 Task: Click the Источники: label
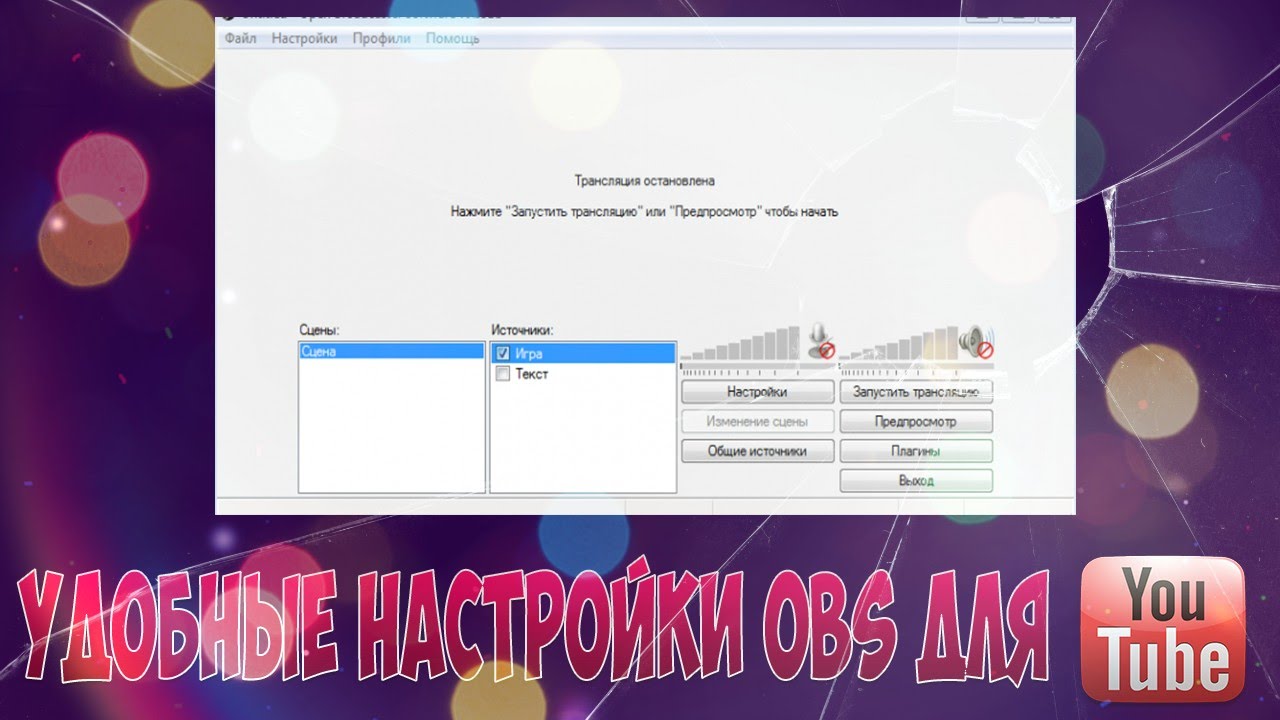click(522, 329)
